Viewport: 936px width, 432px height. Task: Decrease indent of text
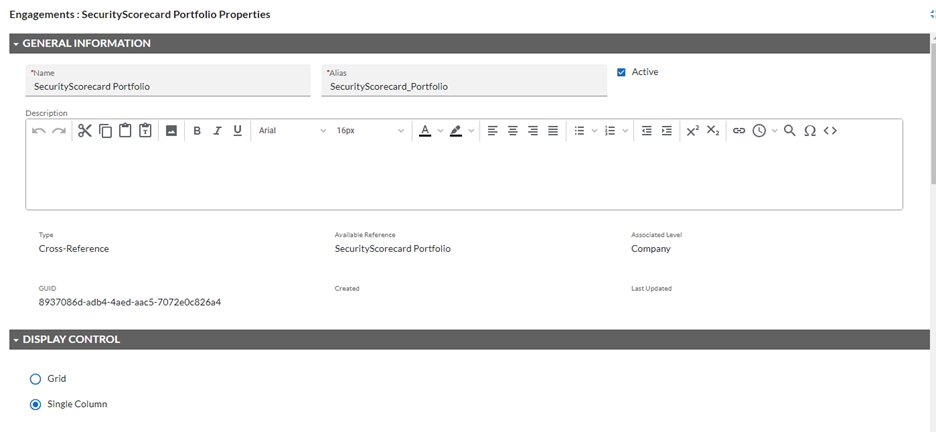pos(646,131)
